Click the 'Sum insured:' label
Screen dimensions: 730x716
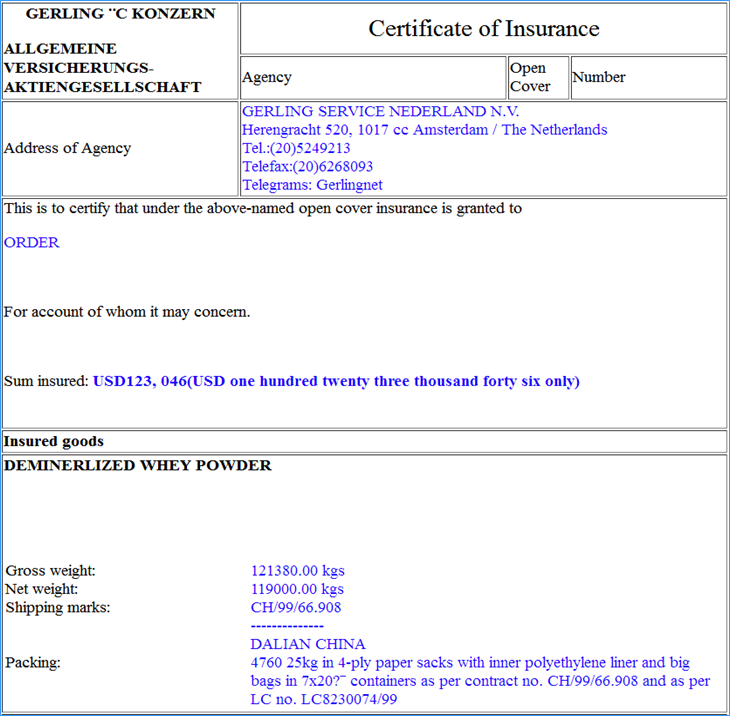pos(46,381)
